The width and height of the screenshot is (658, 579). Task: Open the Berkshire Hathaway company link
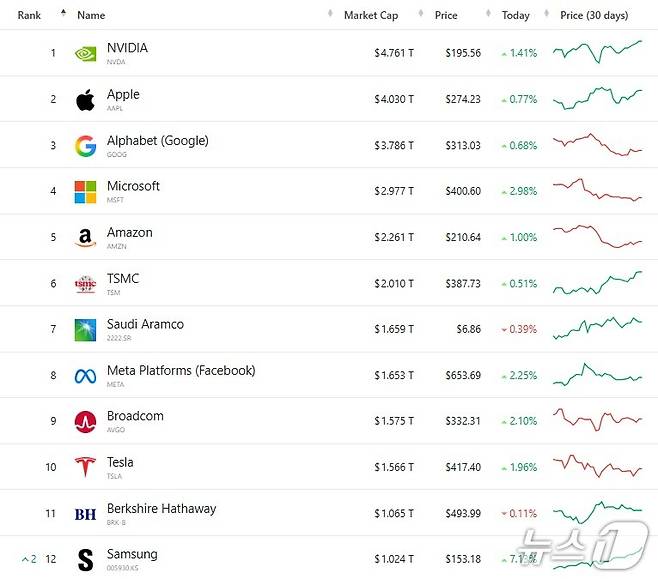click(x=161, y=509)
